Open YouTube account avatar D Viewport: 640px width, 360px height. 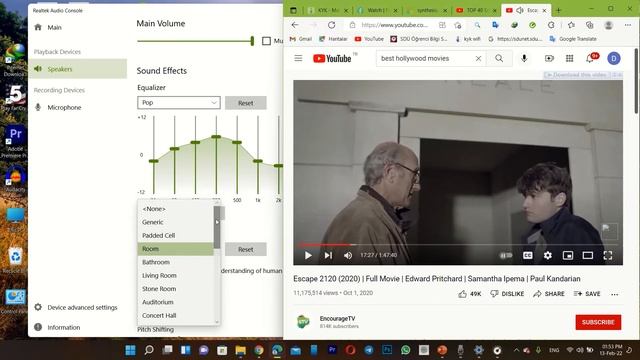(x=613, y=58)
